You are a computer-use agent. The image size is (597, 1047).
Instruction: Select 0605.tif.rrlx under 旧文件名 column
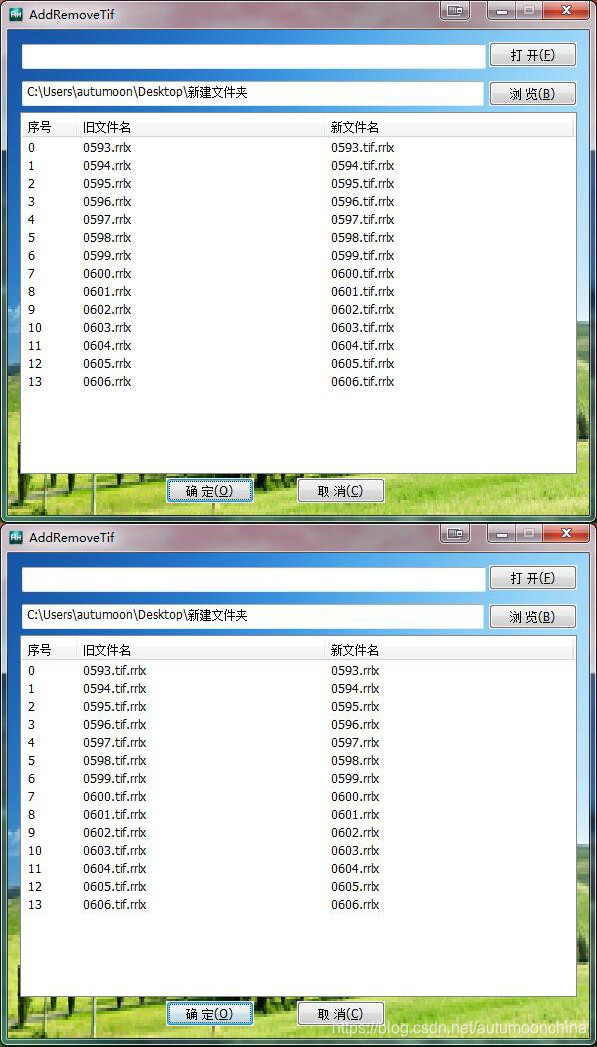tap(115, 887)
